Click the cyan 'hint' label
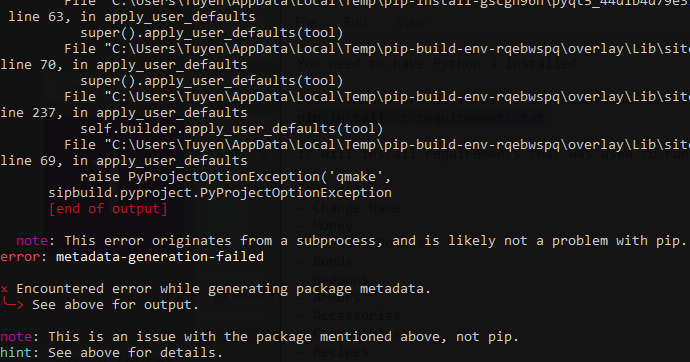690x362 pixels. [x=16, y=352]
